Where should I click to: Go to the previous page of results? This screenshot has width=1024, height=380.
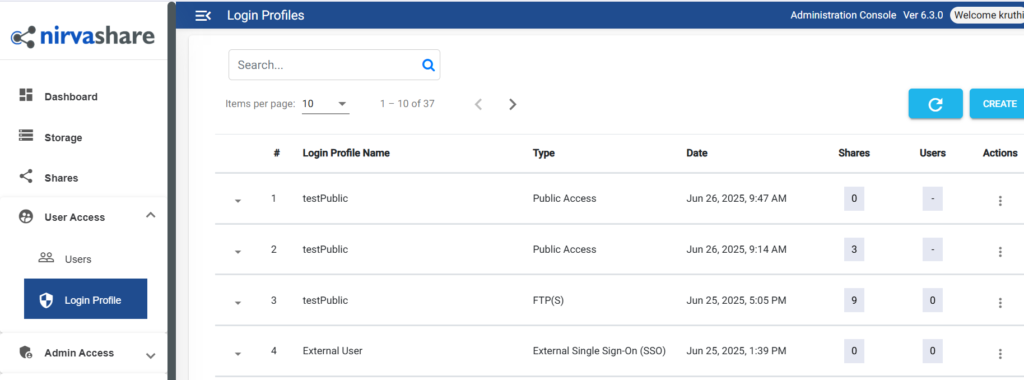coord(478,104)
